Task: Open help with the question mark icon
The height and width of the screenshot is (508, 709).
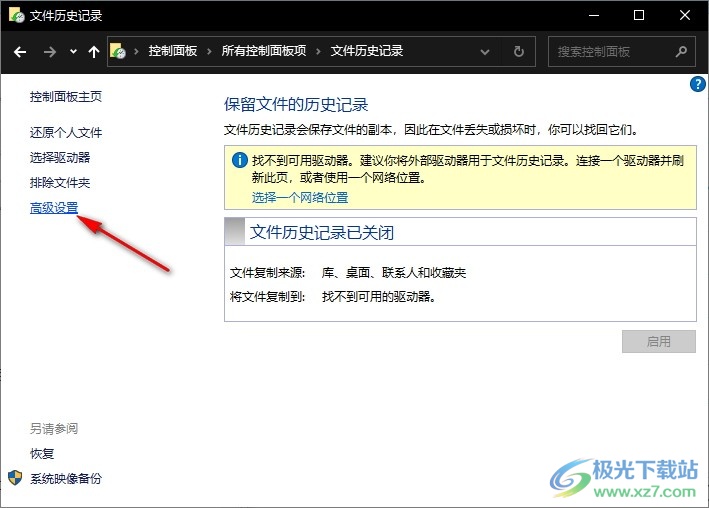Action: click(x=697, y=84)
